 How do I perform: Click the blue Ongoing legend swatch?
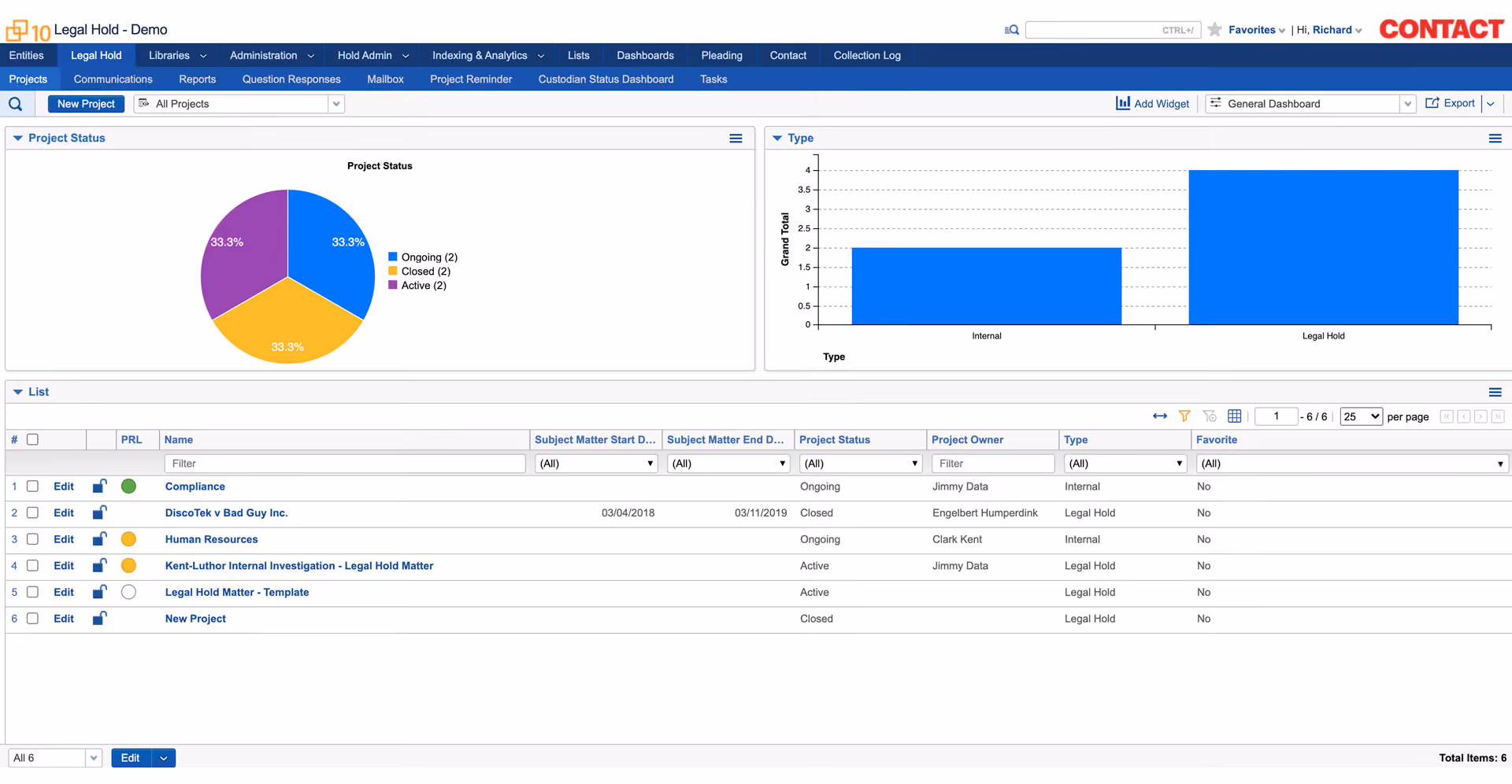[393, 257]
